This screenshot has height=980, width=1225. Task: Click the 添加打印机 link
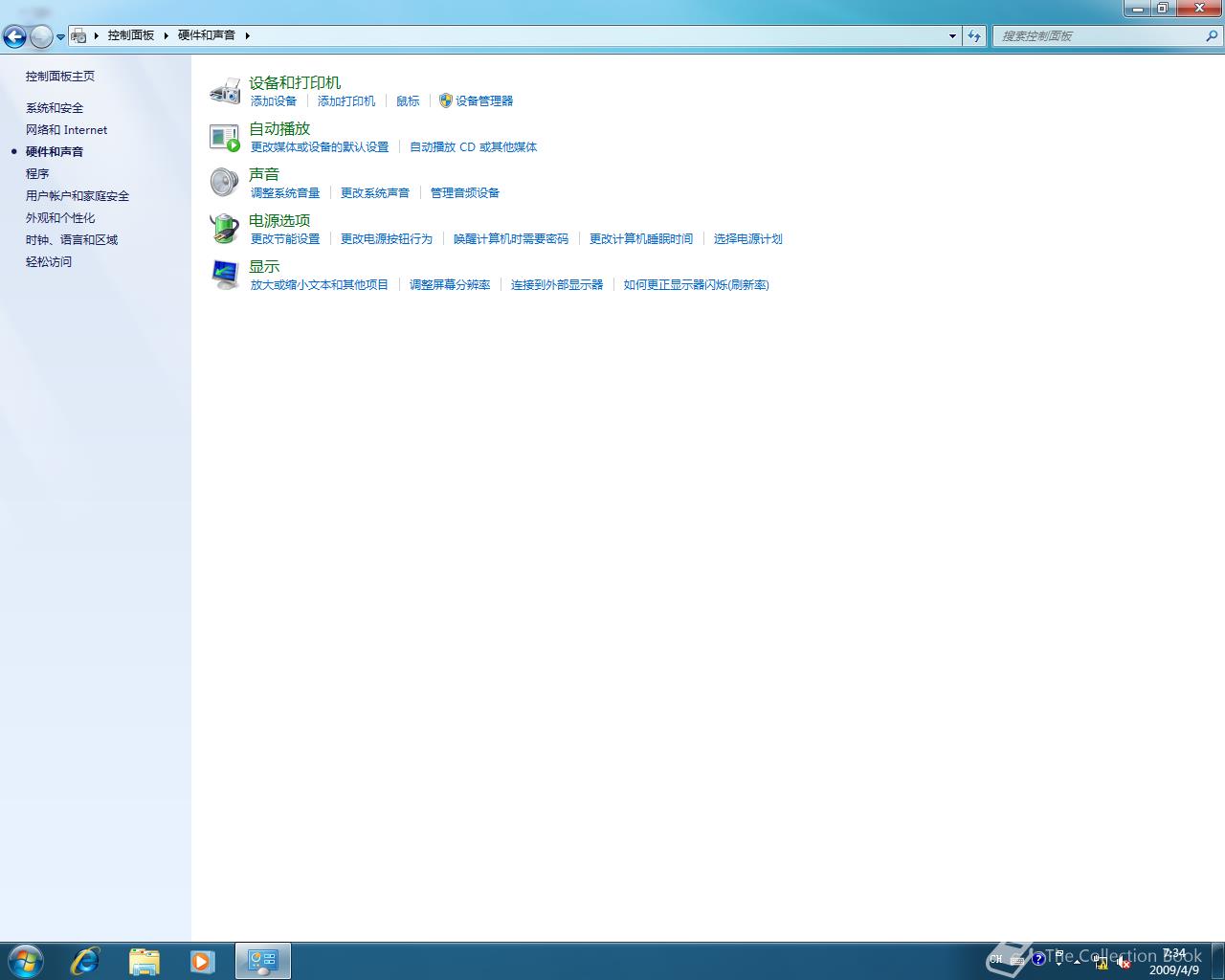(346, 101)
